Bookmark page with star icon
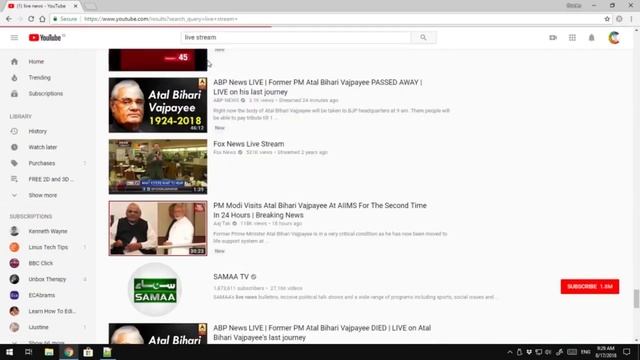The width and height of the screenshot is (640, 360). tap(607, 19)
